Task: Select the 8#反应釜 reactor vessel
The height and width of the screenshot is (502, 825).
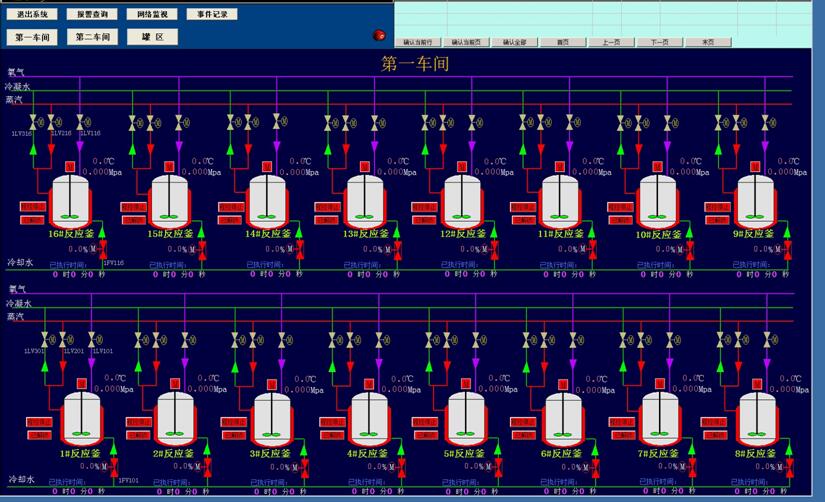Action: 758,419
